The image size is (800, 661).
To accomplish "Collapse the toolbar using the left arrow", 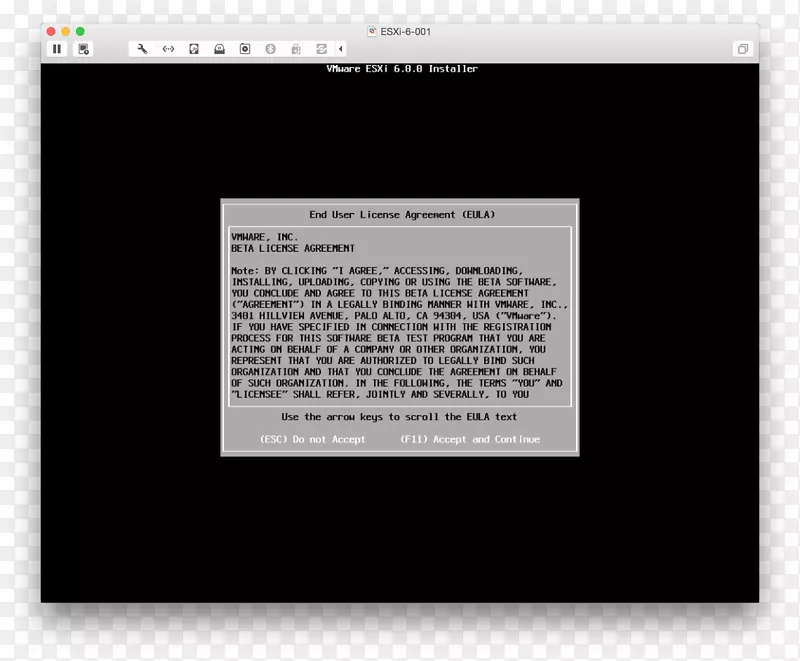I will coord(341,48).
